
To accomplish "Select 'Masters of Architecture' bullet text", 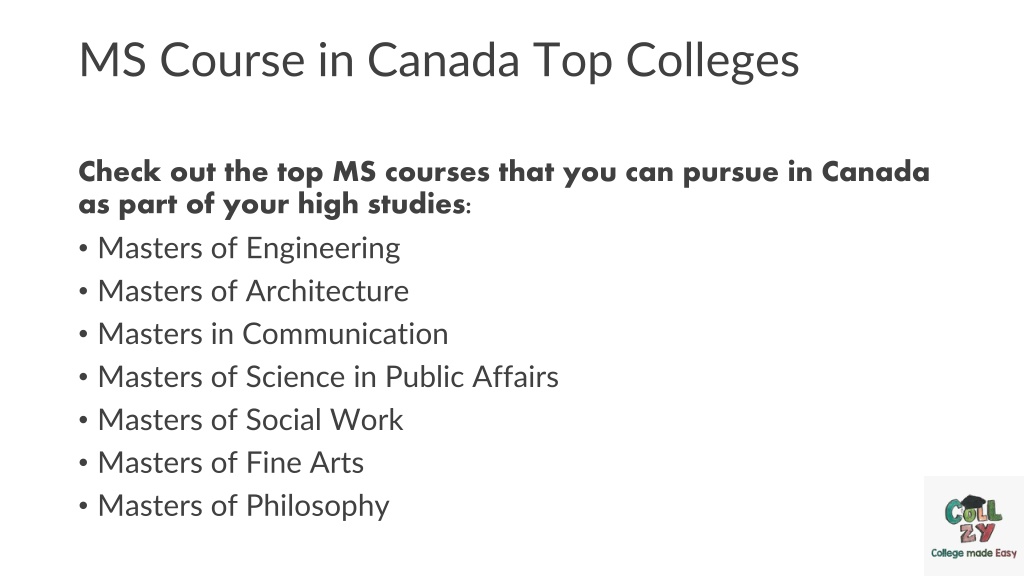I will click(253, 291).
